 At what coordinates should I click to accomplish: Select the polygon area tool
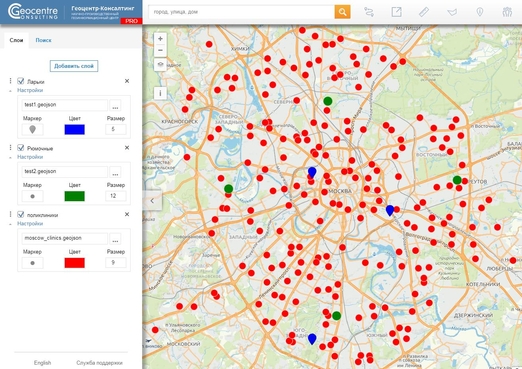[452, 12]
